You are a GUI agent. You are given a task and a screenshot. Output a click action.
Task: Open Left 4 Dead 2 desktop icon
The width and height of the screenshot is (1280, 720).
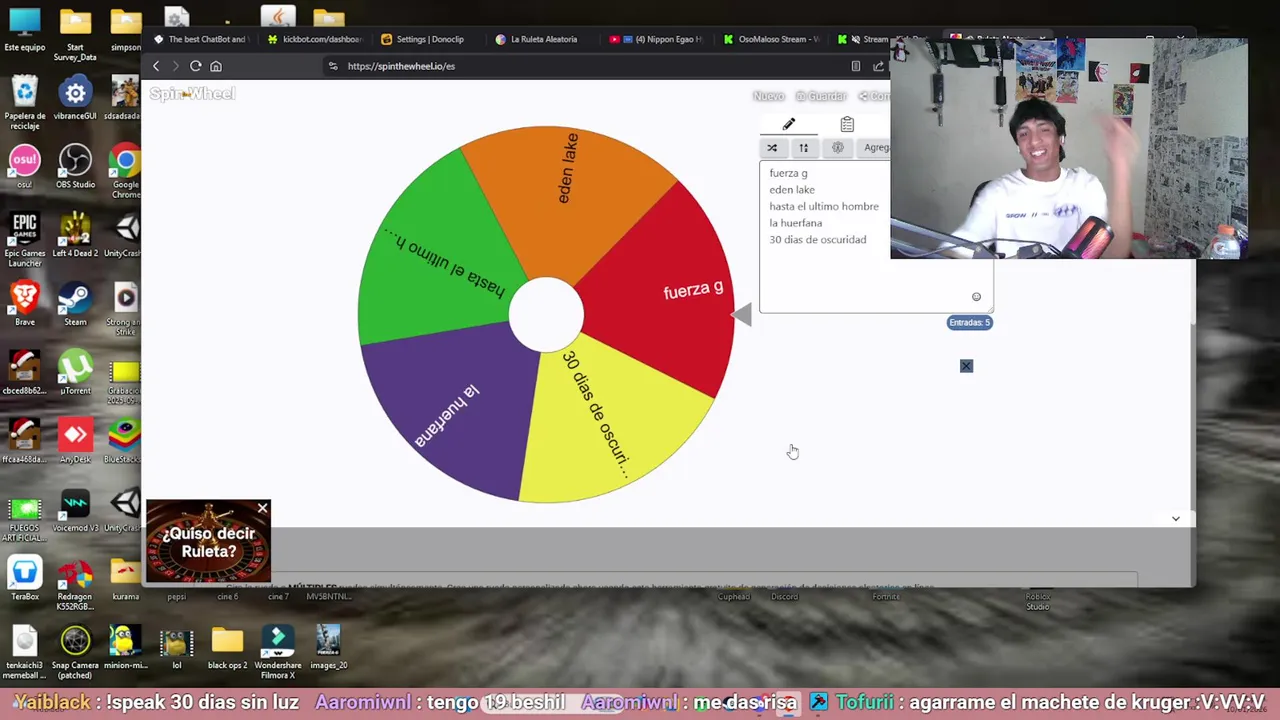point(75,236)
